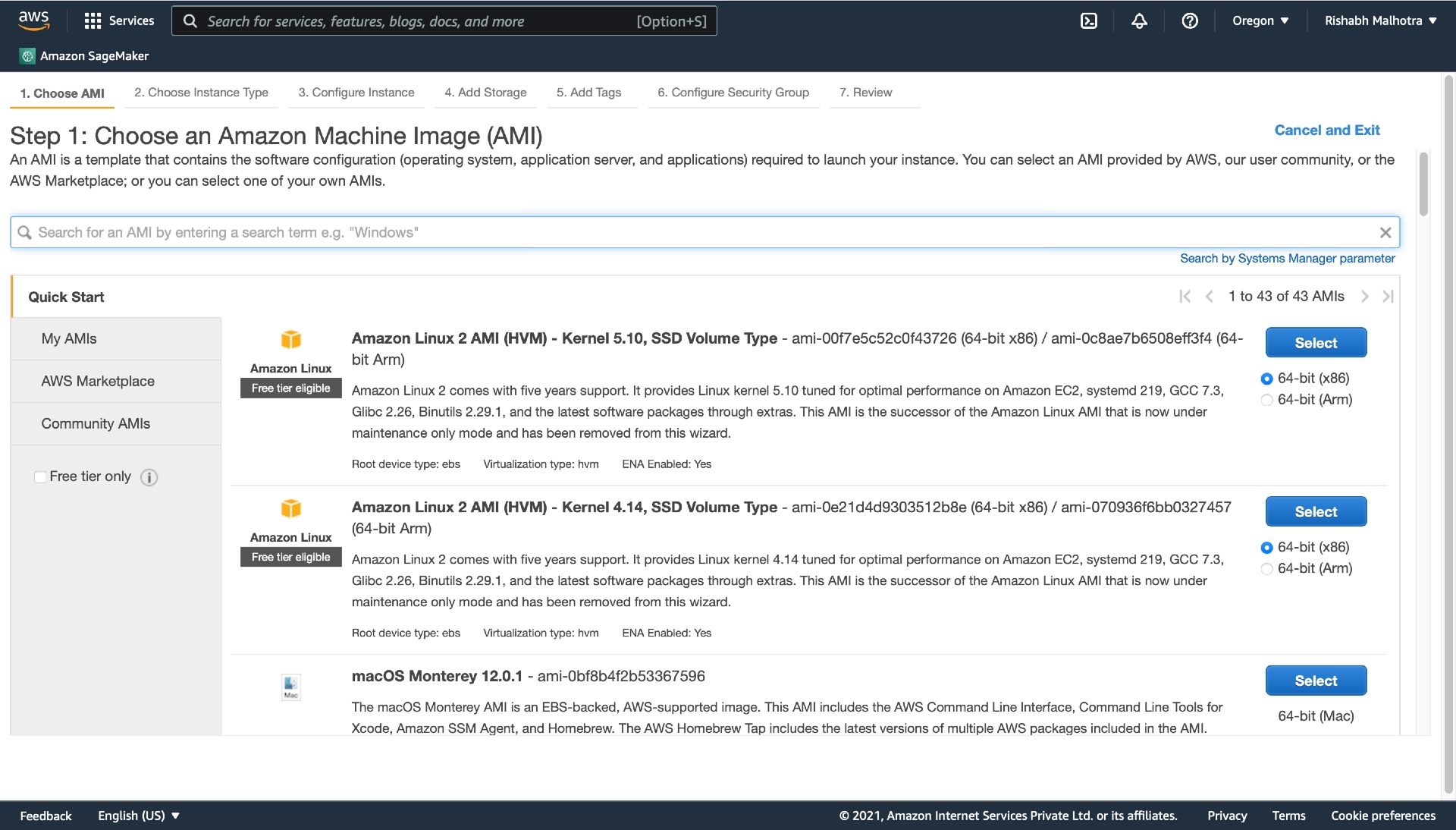1456x830 pixels.
Task: Switch to 3. Configure Instance tab
Action: pyautogui.click(x=356, y=93)
